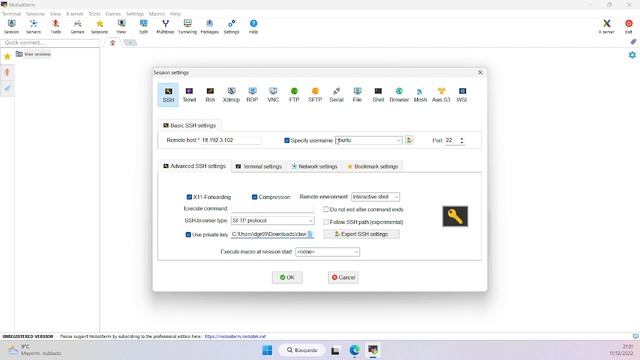Viewport: 640px width, 360px height.
Task: Open the Windows Start button
Action: point(267,350)
